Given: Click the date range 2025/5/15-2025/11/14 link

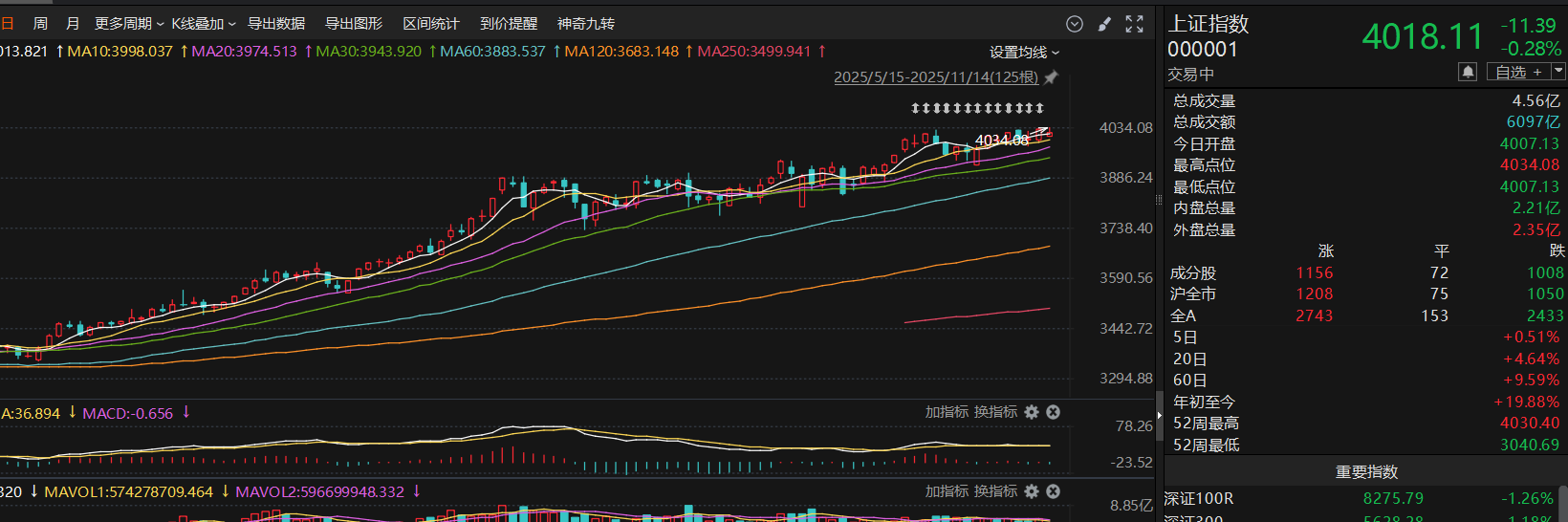Looking at the screenshot, I should point(936,77).
